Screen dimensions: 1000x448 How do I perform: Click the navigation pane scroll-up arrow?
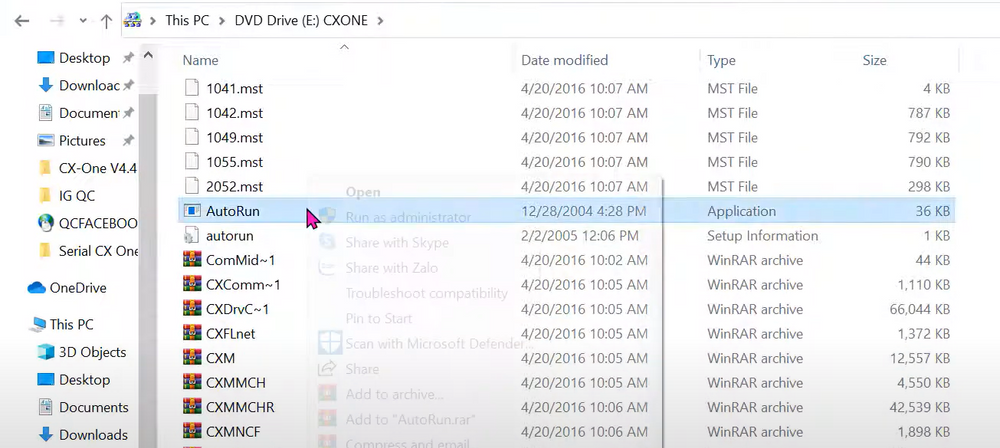148,56
